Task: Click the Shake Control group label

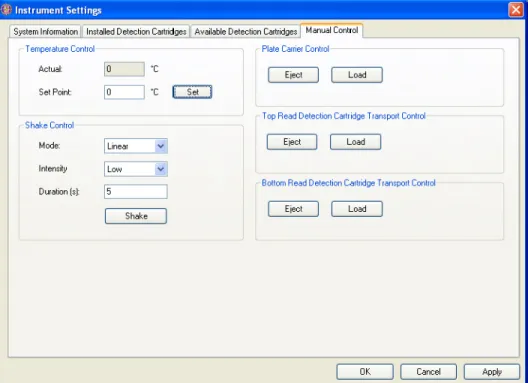Action: (x=50, y=125)
